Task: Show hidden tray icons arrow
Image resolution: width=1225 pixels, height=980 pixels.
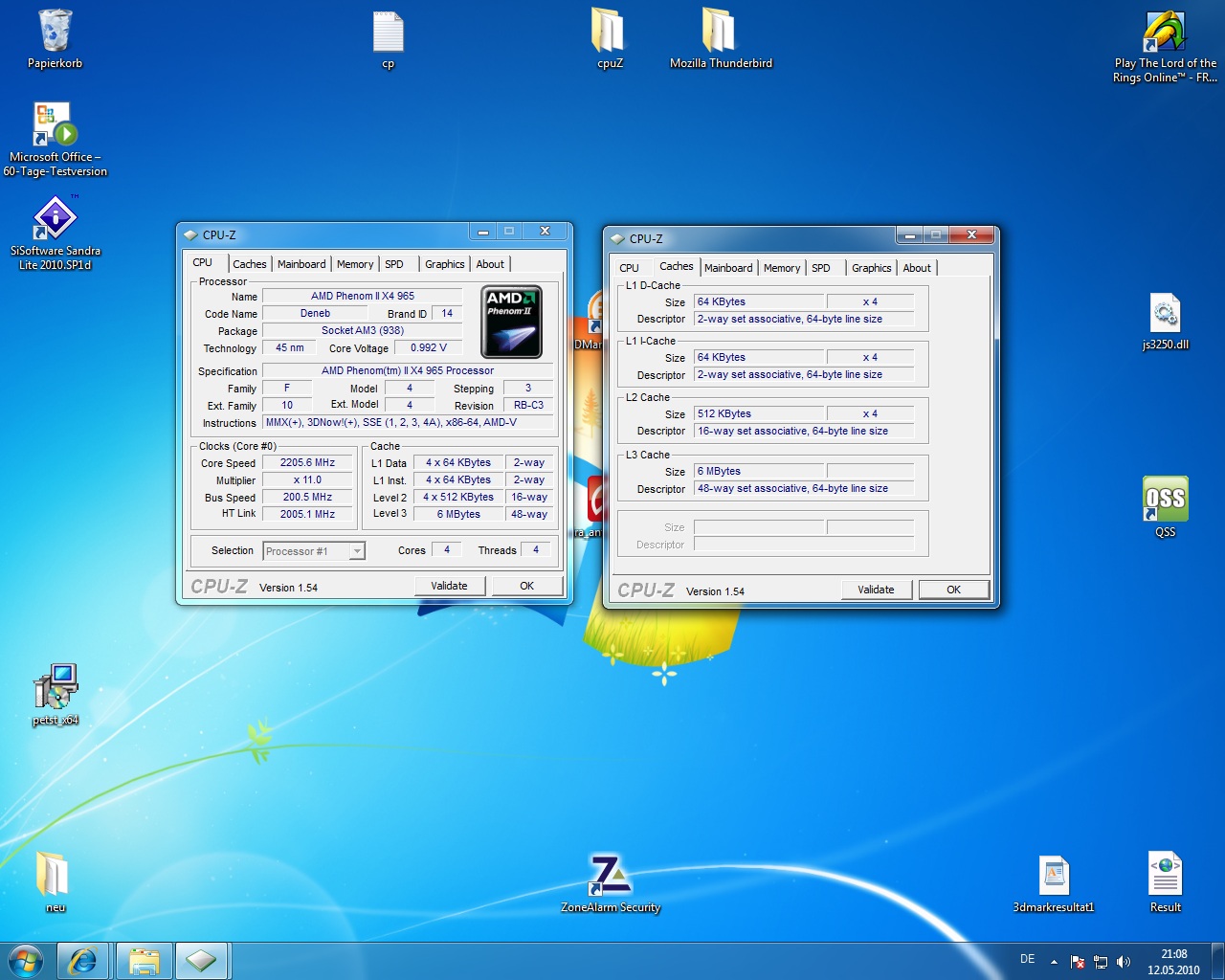Action: pyautogui.click(x=1054, y=962)
